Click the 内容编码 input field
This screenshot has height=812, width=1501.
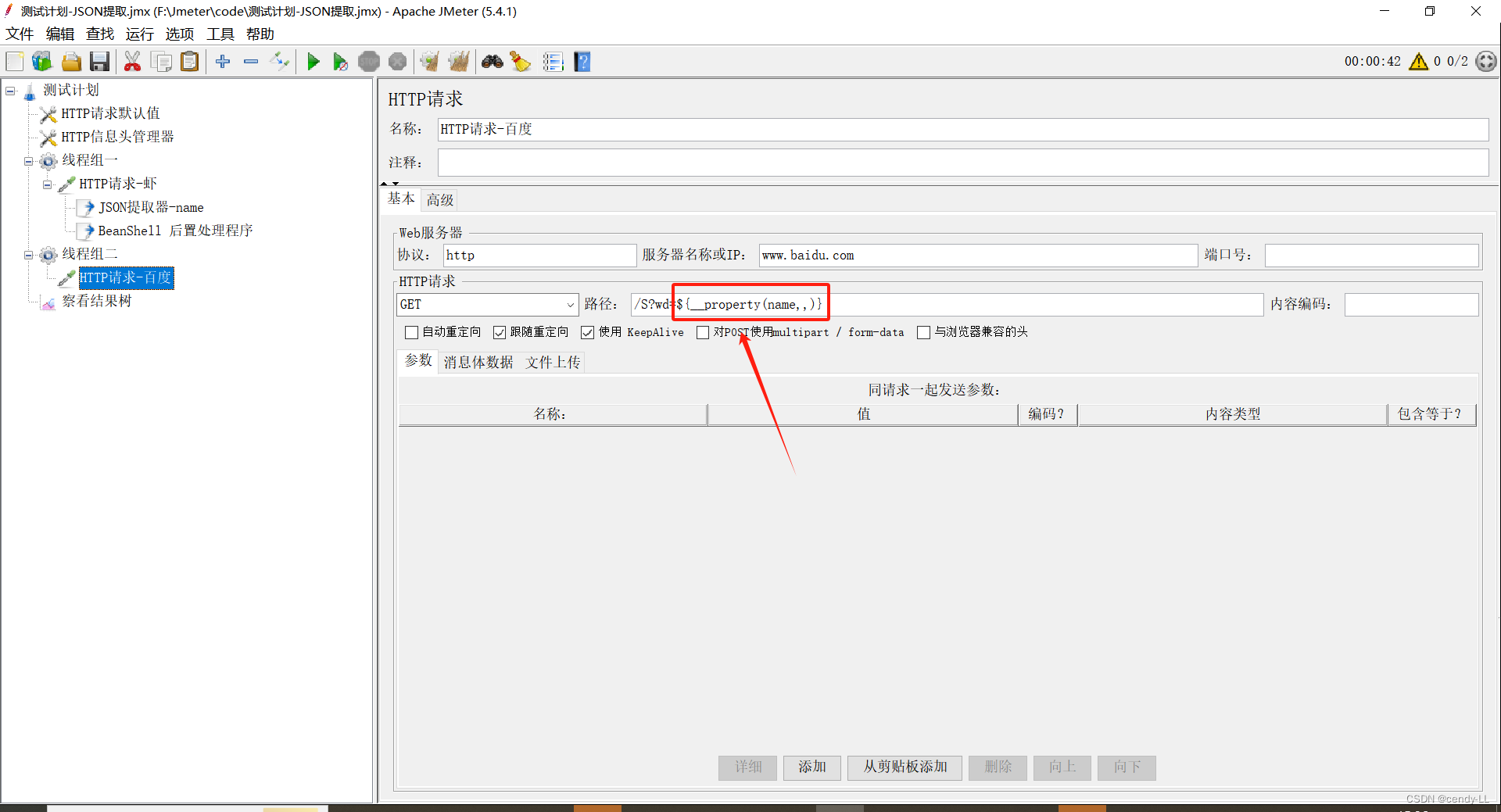(x=1411, y=305)
